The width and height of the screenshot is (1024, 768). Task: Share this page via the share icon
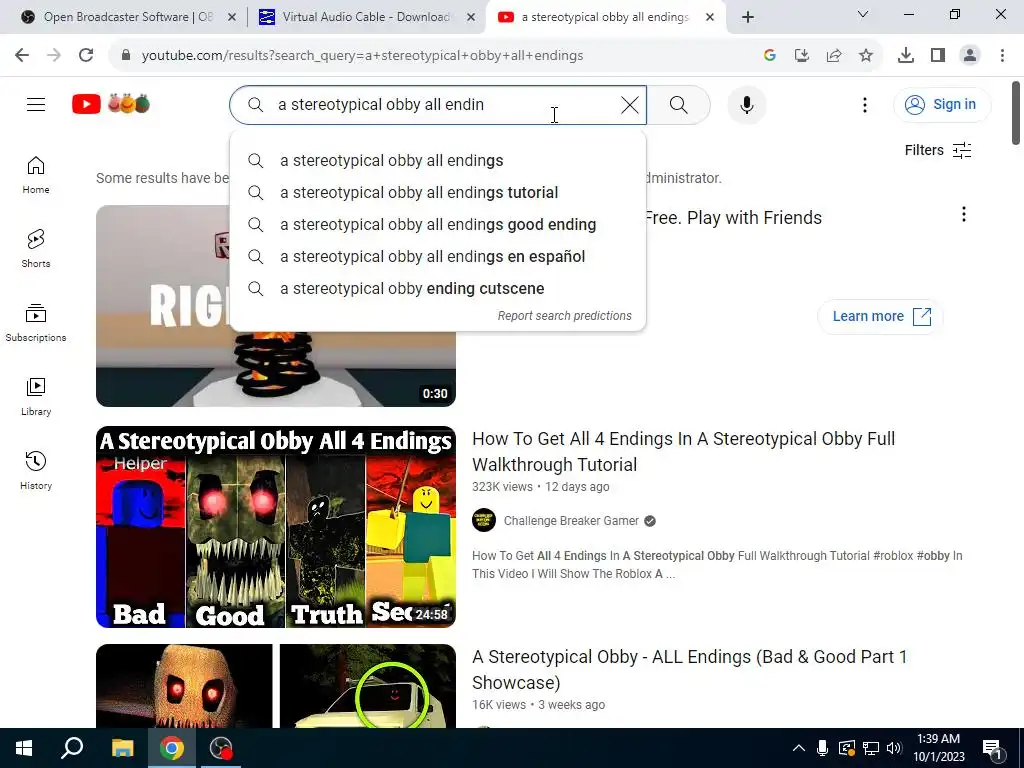pyautogui.click(x=833, y=56)
